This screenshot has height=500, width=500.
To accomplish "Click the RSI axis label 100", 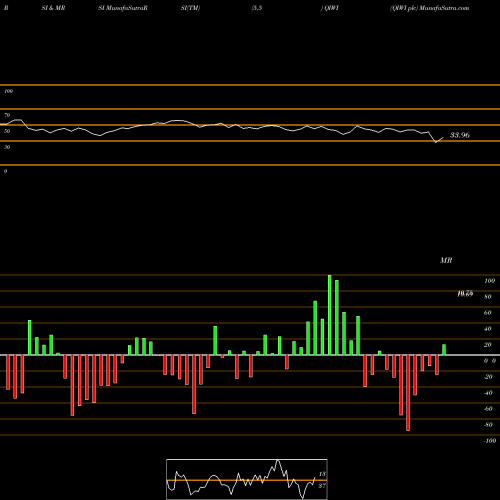I will click(8, 91).
